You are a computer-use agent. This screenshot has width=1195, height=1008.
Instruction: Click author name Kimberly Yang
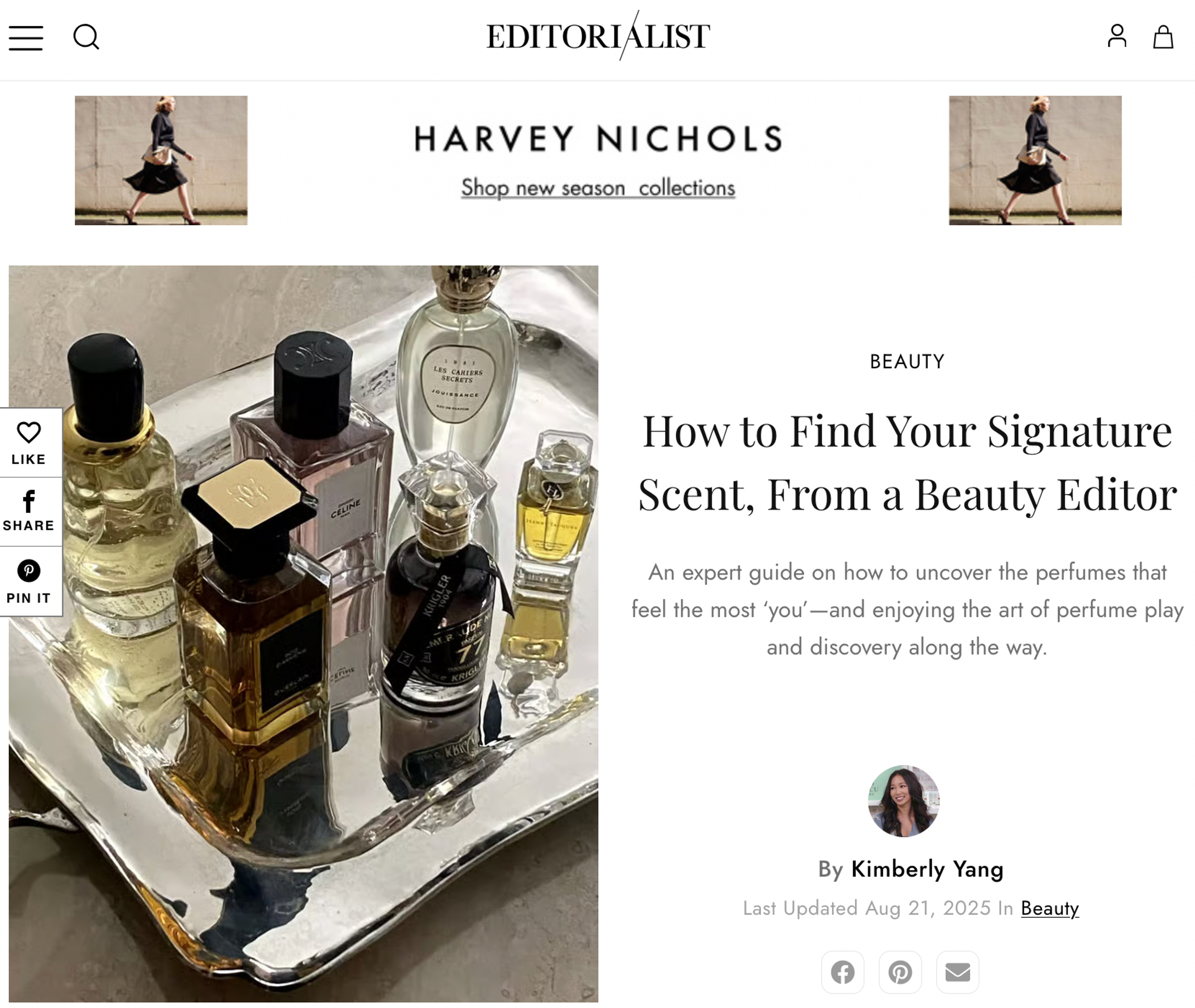pyautogui.click(x=927, y=869)
